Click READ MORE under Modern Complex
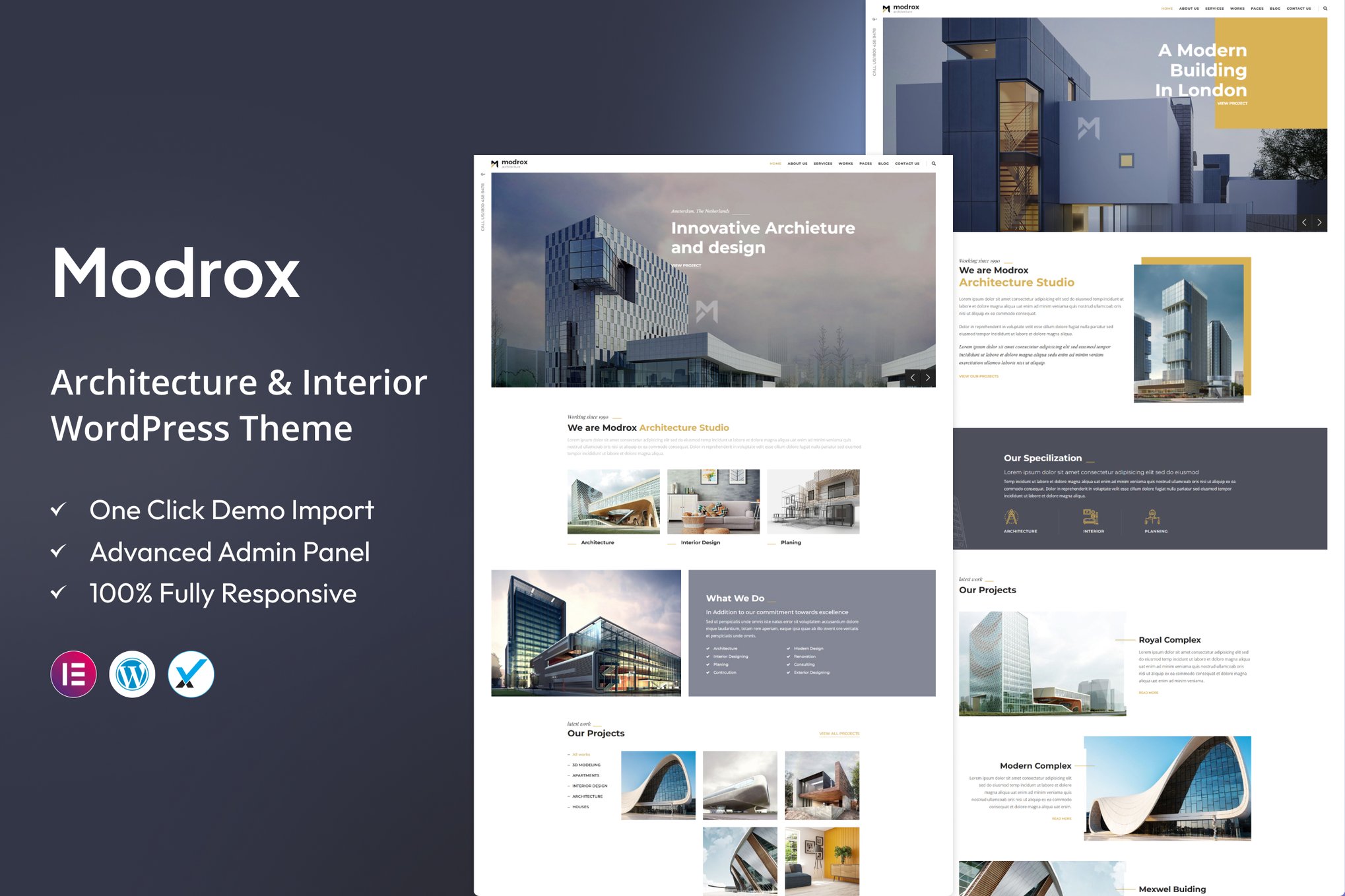 1061,819
